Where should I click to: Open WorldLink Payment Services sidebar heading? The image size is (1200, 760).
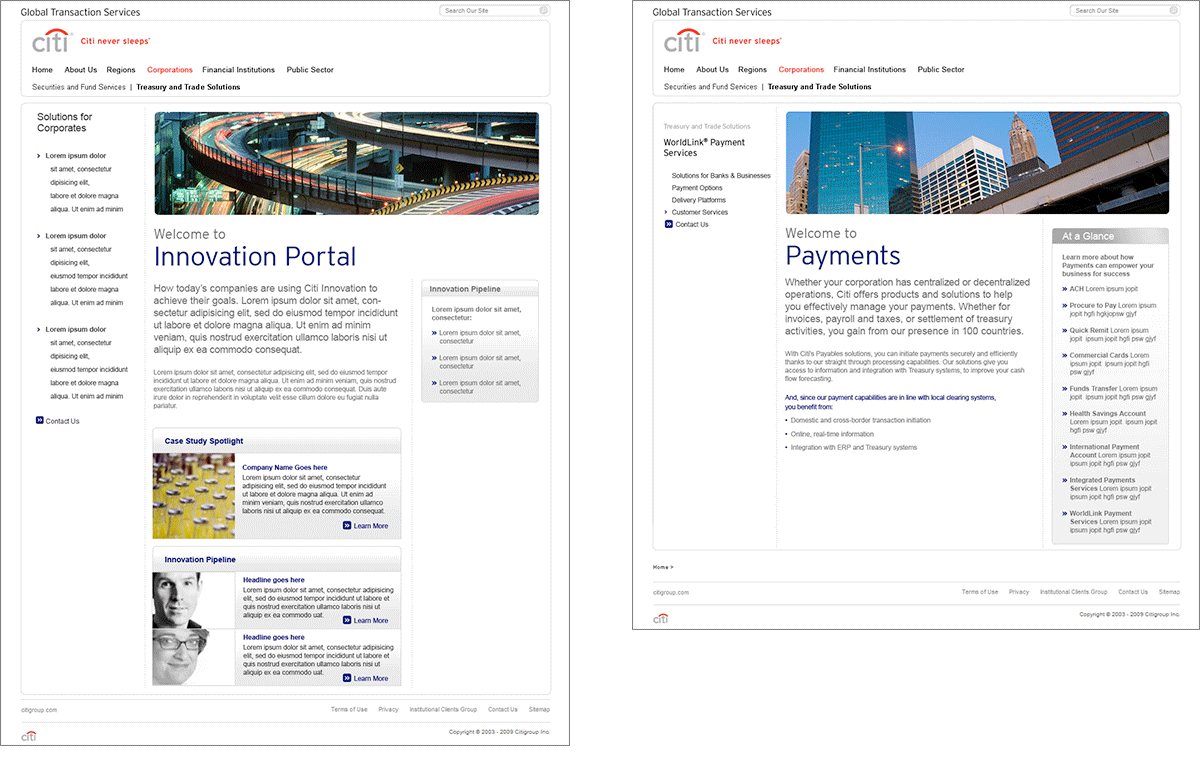pyautogui.click(x=704, y=147)
